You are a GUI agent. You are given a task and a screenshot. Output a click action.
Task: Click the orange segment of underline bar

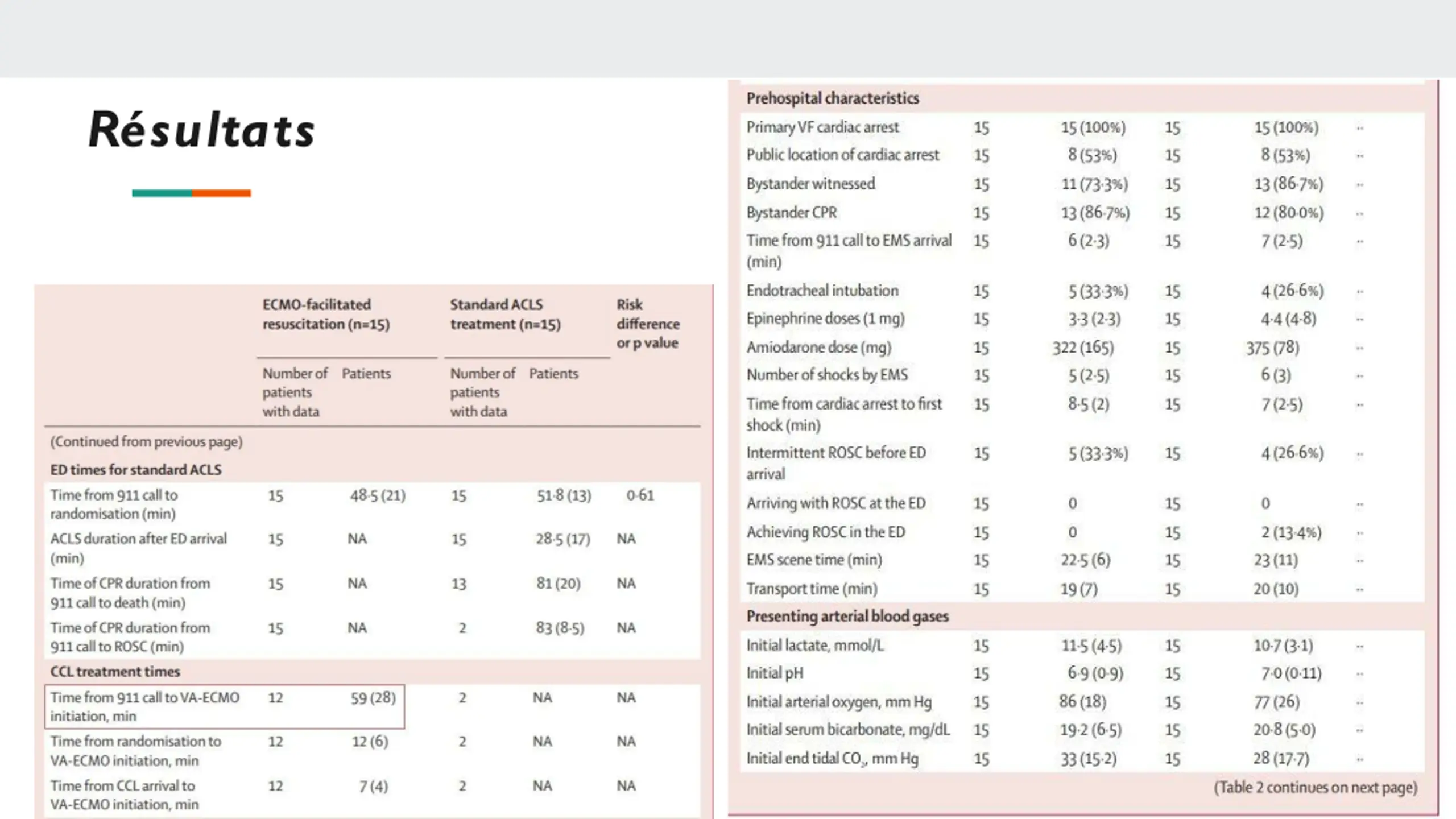point(221,193)
